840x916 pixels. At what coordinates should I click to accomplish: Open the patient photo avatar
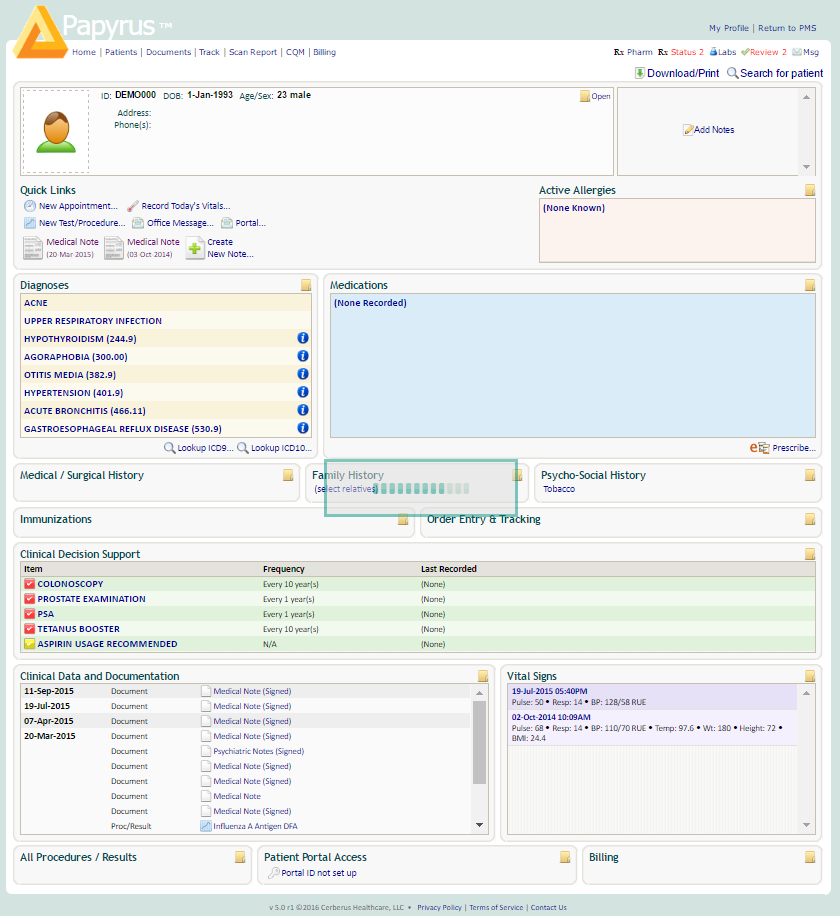56,132
